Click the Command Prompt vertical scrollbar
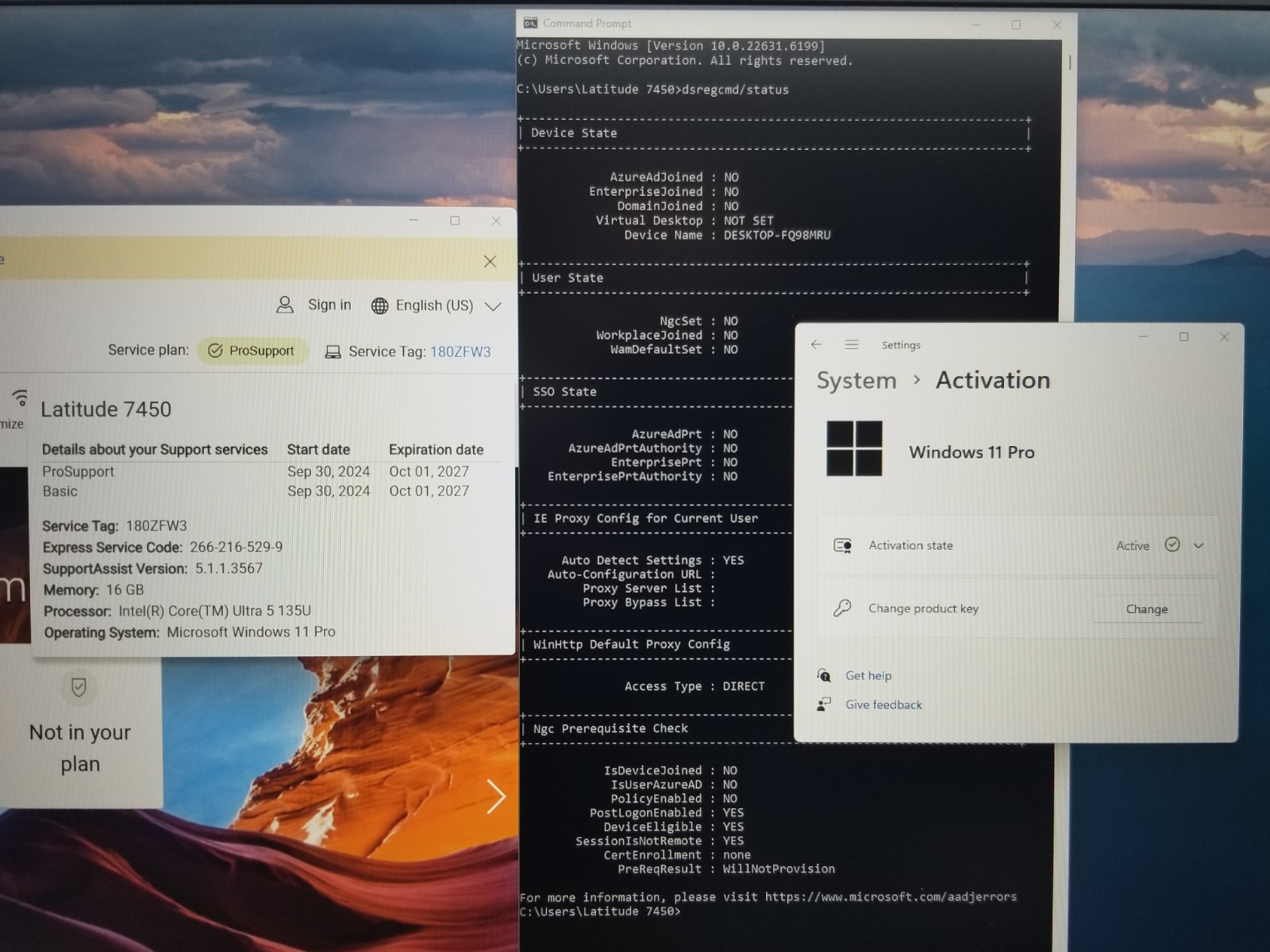This screenshot has height=952, width=1270. click(1069, 61)
